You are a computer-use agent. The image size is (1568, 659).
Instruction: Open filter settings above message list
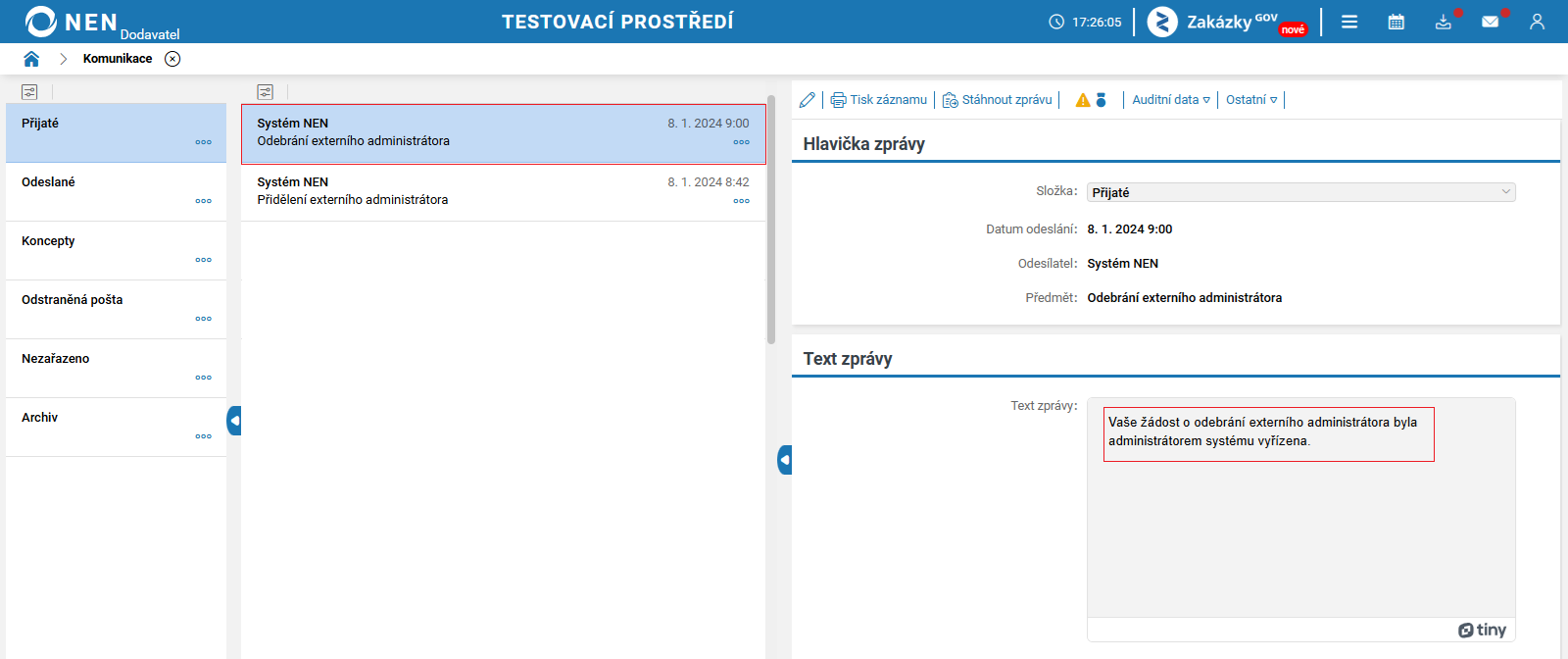pyautogui.click(x=266, y=92)
